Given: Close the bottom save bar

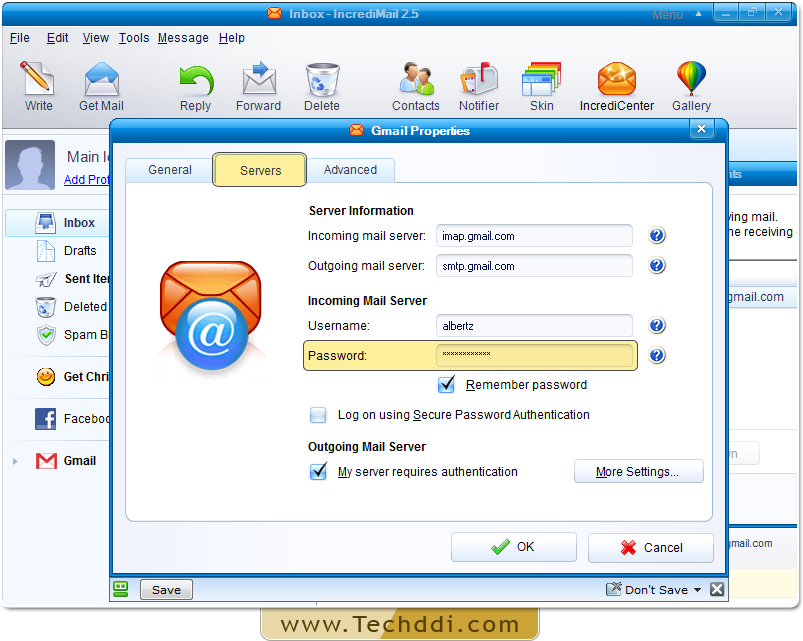Looking at the screenshot, I should coord(717,589).
